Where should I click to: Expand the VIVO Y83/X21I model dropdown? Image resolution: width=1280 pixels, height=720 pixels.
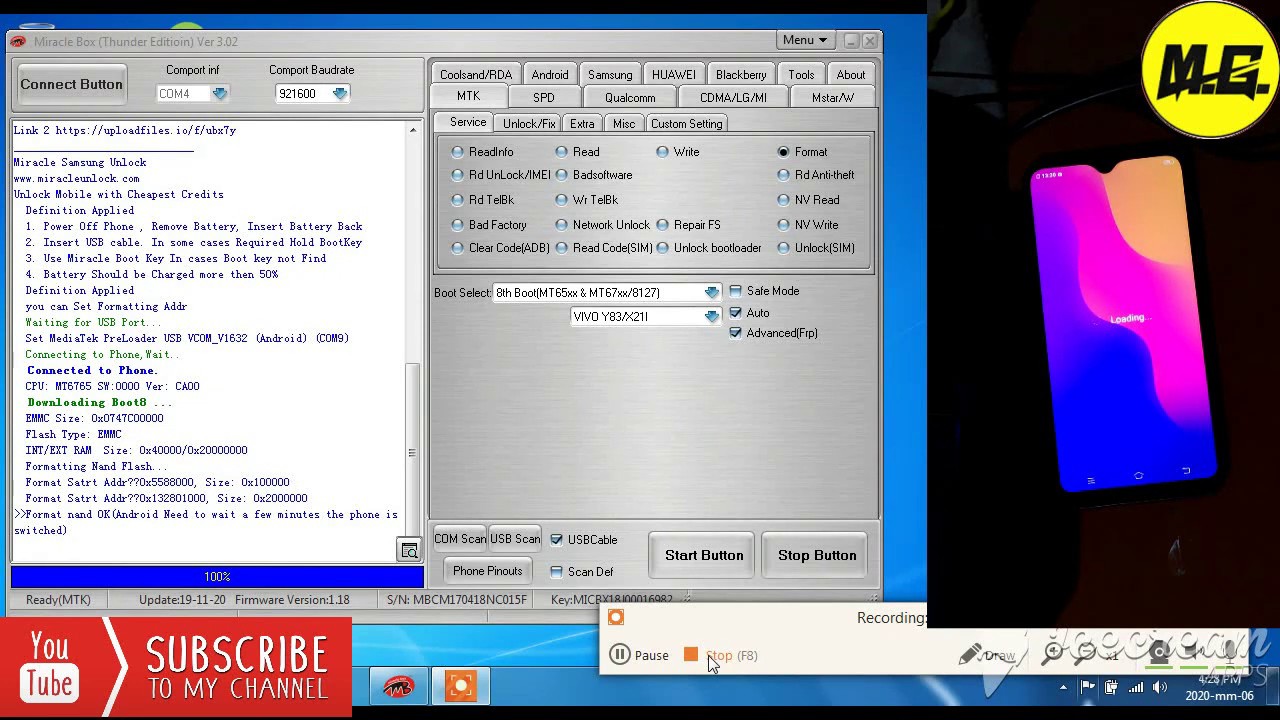click(x=712, y=316)
